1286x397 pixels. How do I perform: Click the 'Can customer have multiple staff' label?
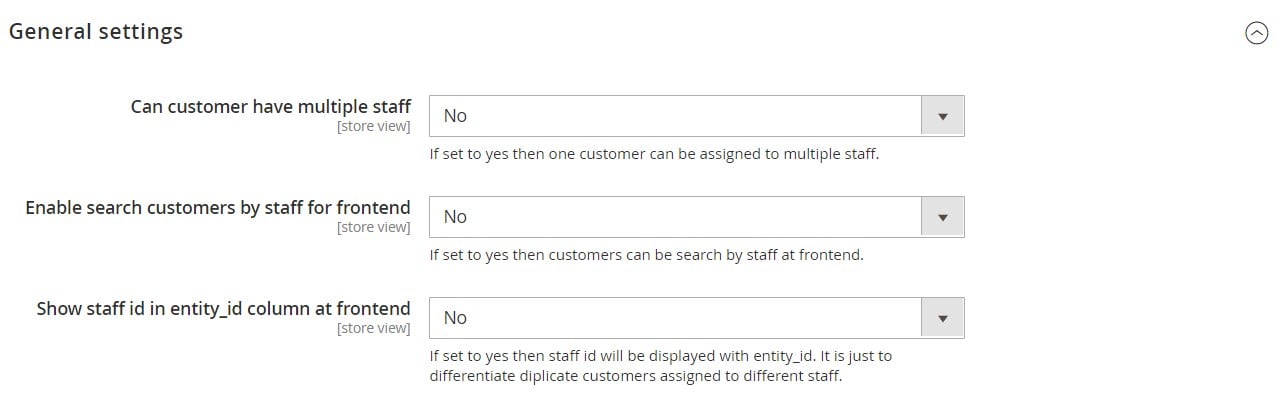[x=271, y=106]
